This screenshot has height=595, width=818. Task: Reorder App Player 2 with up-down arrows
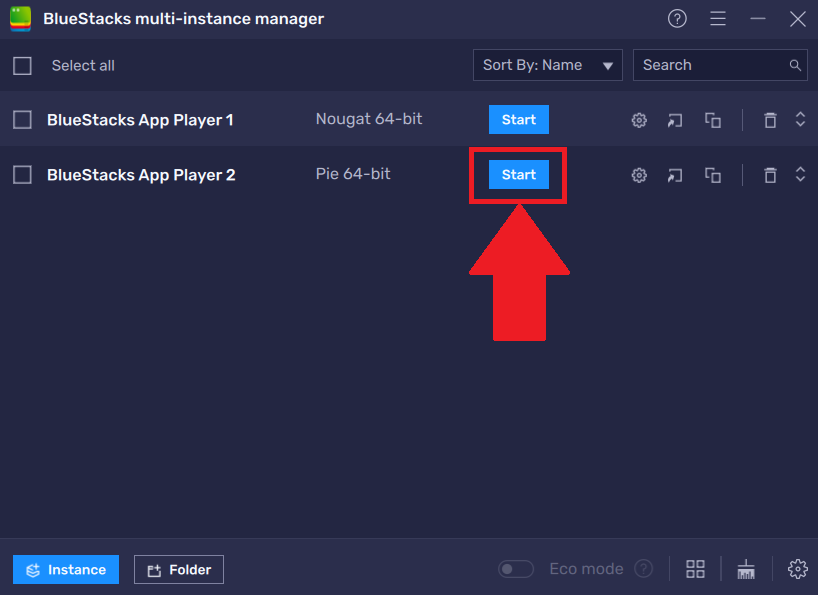click(800, 174)
